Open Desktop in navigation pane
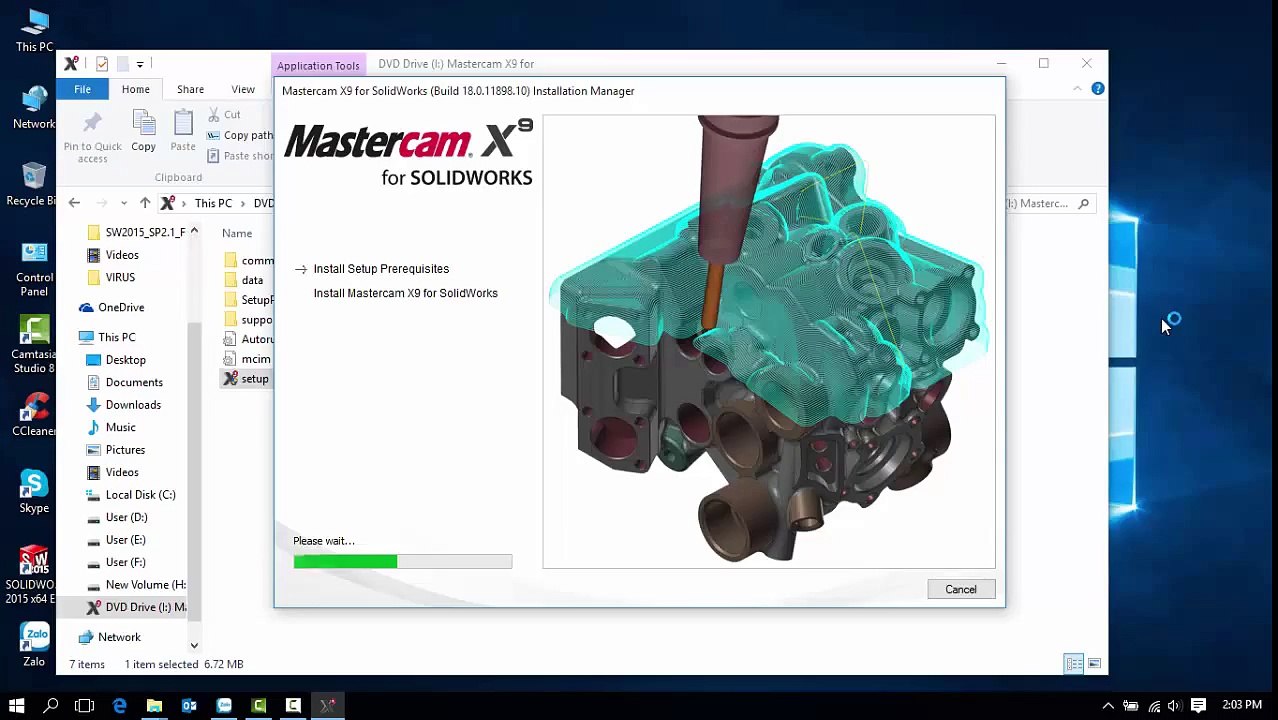The image size is (1278, 720). [x=116, y=360]
